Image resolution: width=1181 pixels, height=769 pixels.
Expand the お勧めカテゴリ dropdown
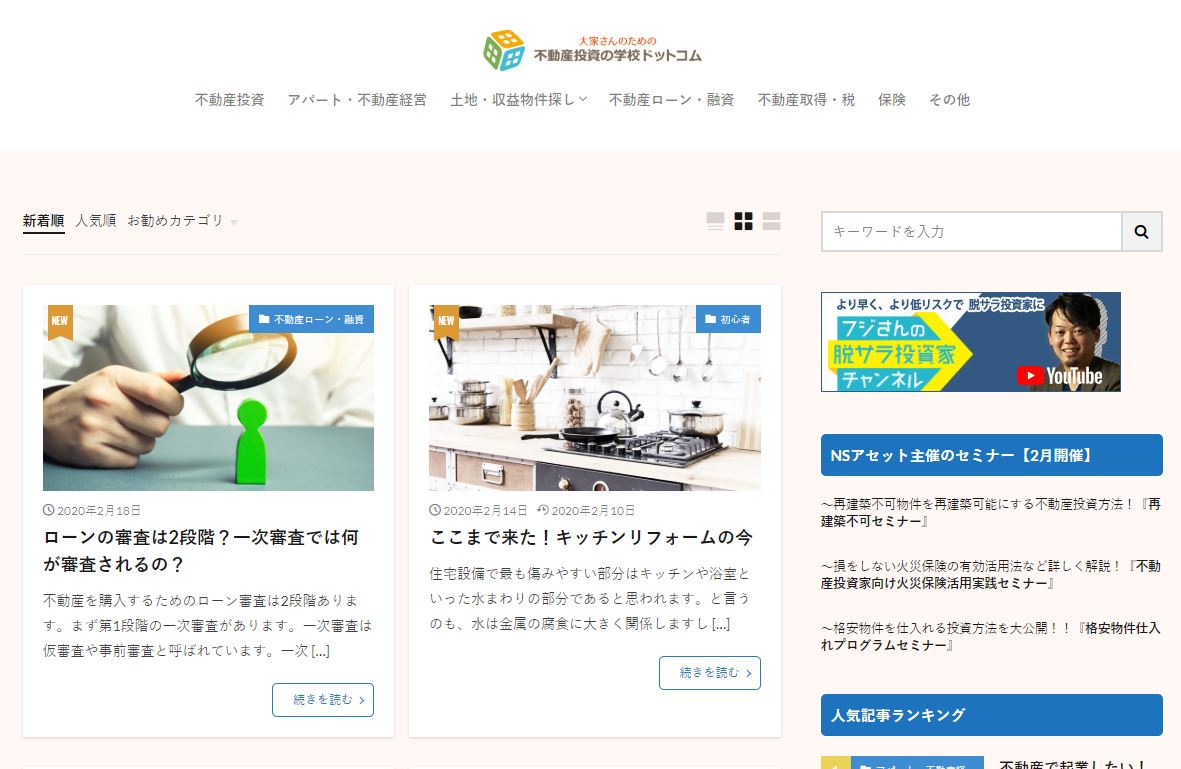(x=182, y=221)
